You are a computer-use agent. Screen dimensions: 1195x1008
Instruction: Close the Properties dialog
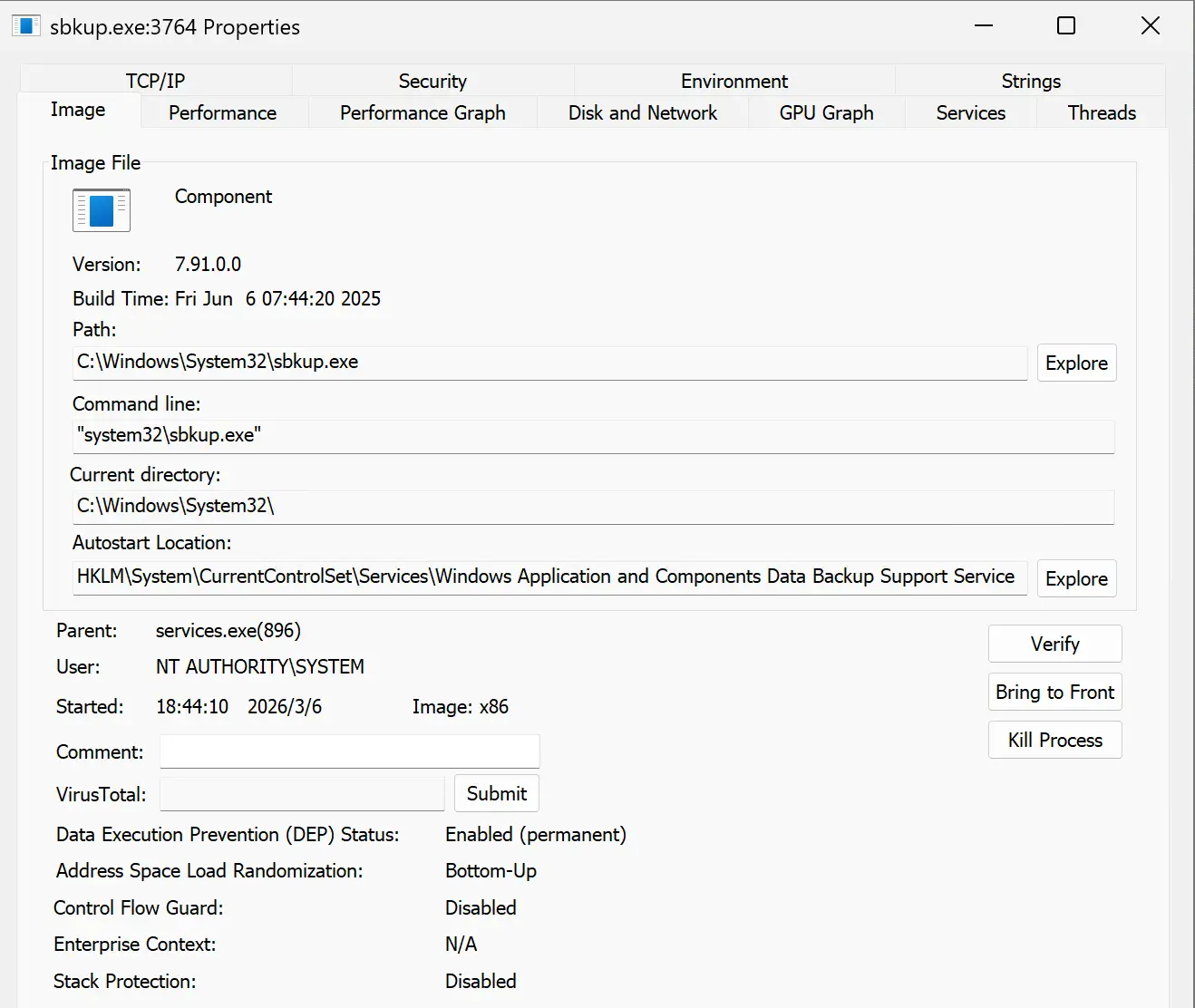(1150, 26)
